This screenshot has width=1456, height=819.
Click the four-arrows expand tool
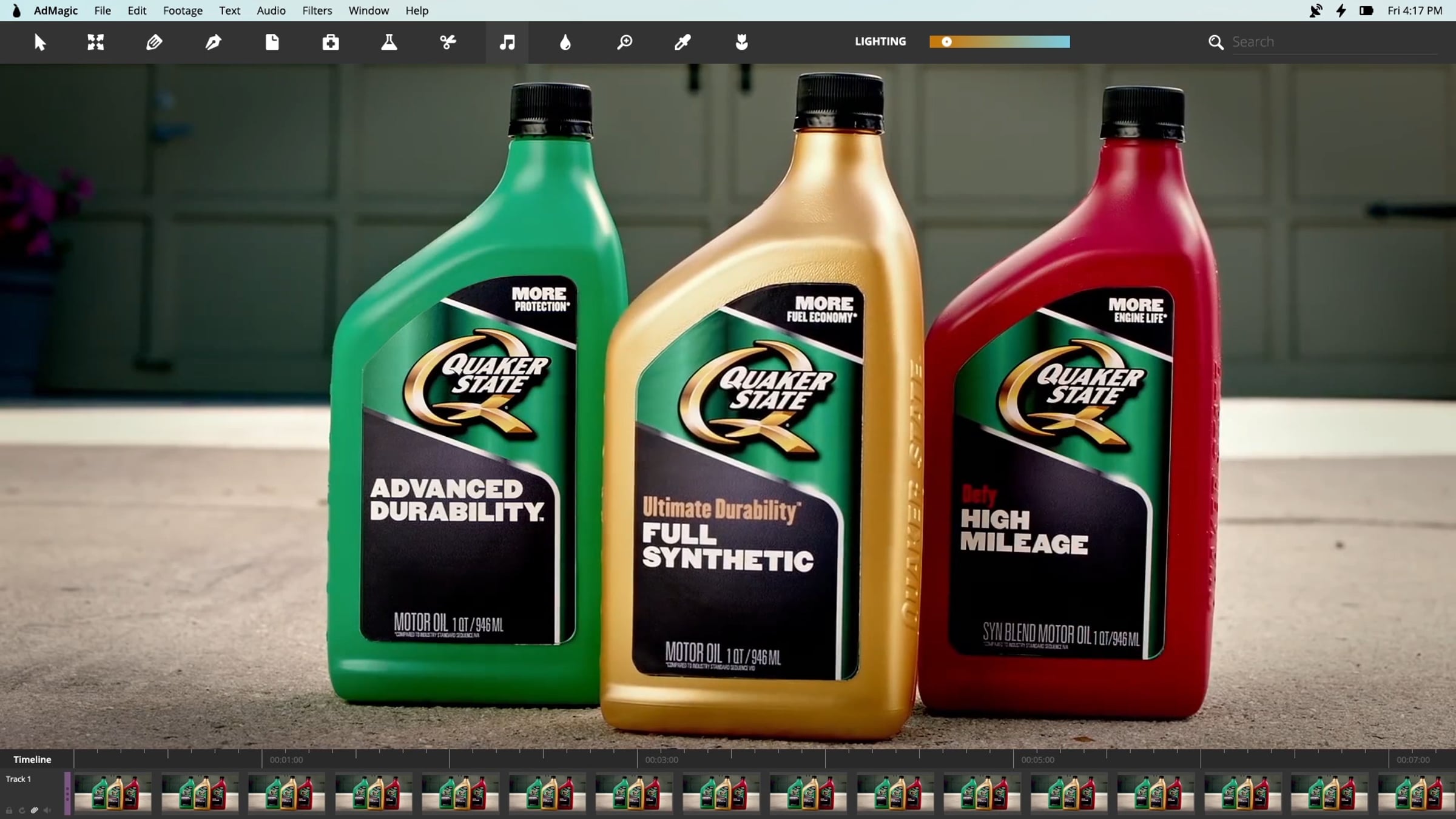click(95, 42)
